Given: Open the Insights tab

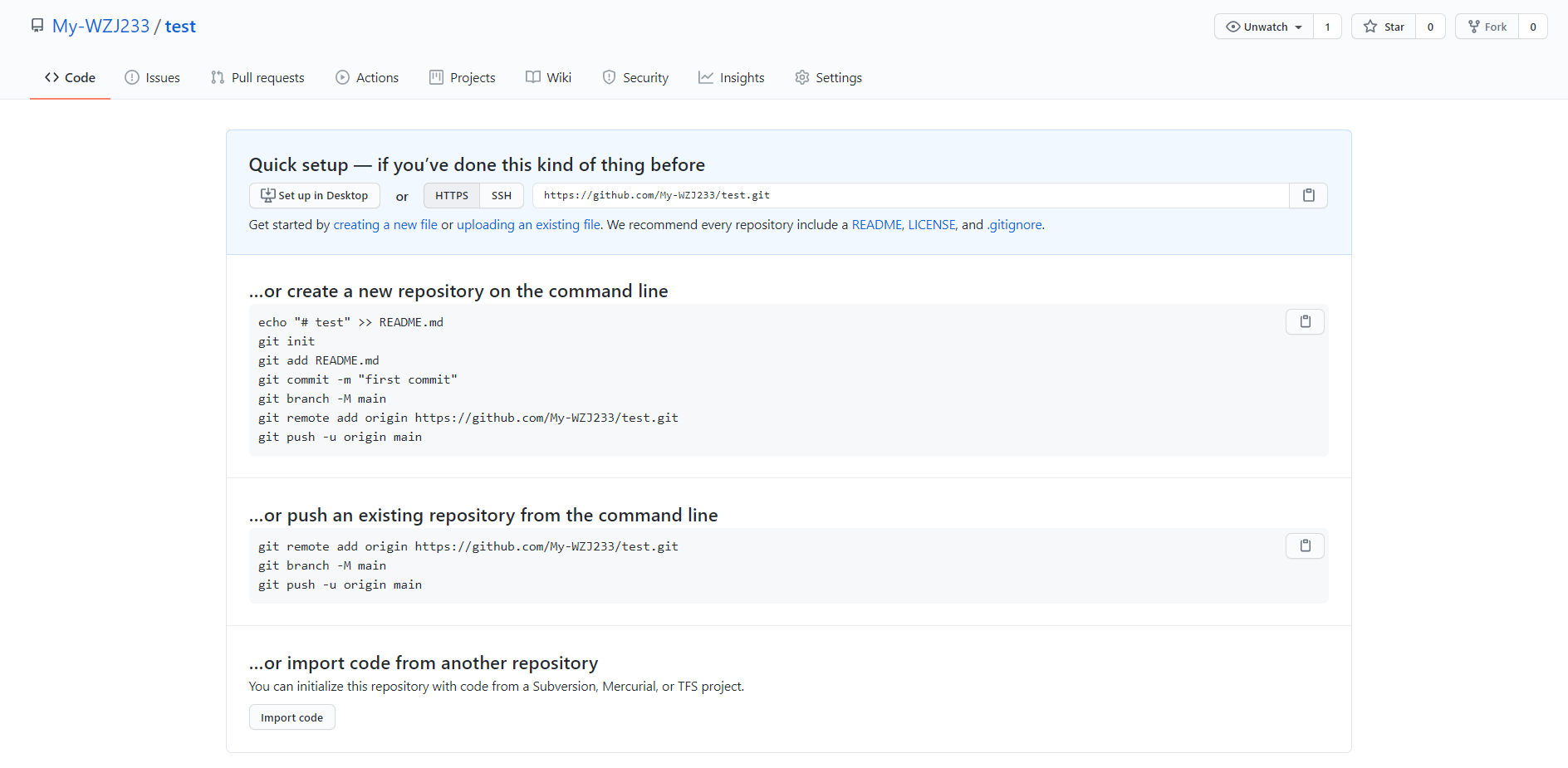Looking at the screenshot, I should [731, 77].
